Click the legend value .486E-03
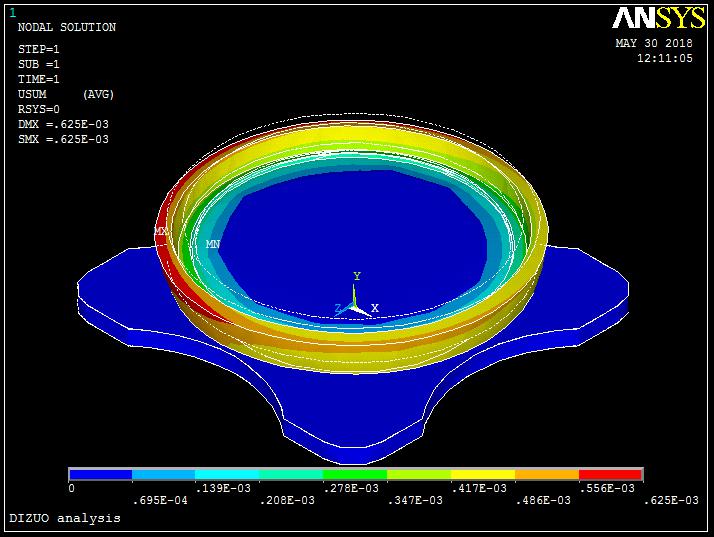The height and width of the screenshot is (537, 714). click(543, 501)
